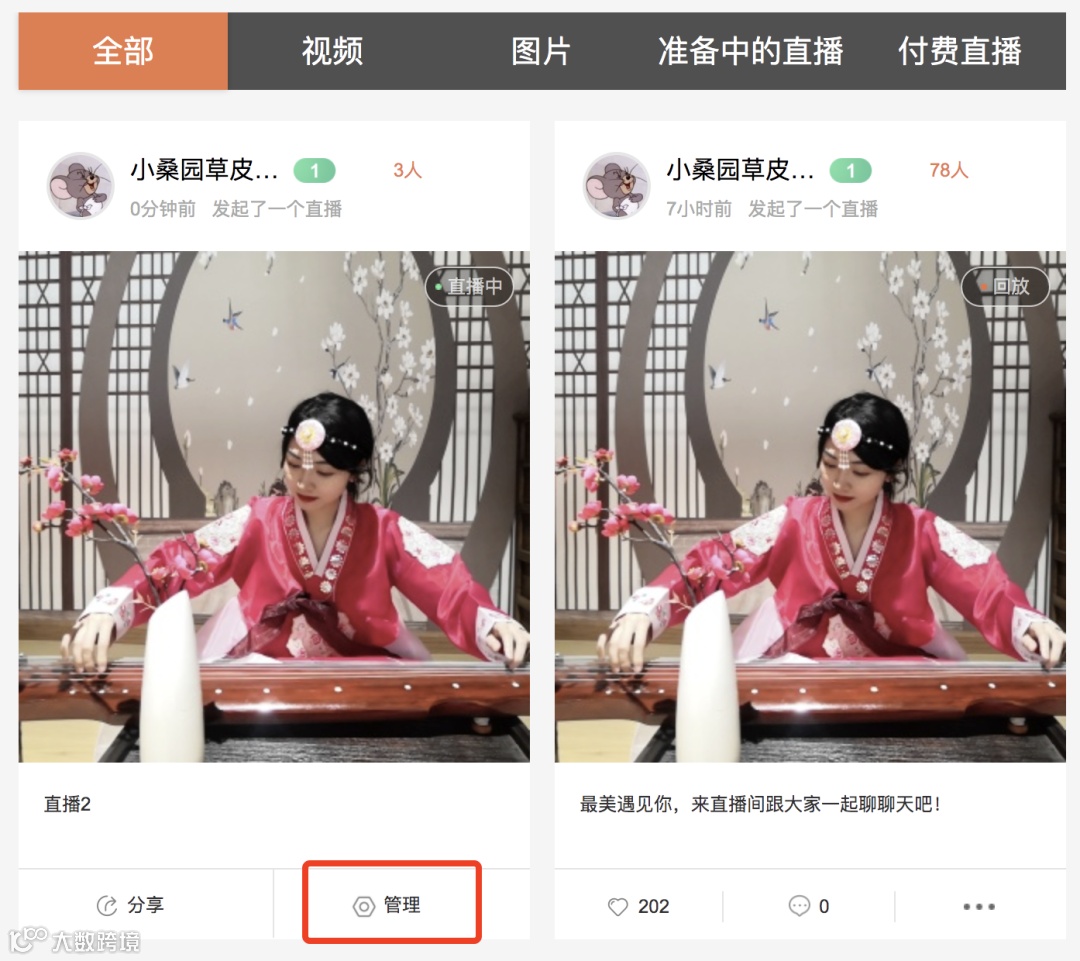Click the mouse avatar on replay post
This screenshot has height=961, width=1080.
point(616,186)
